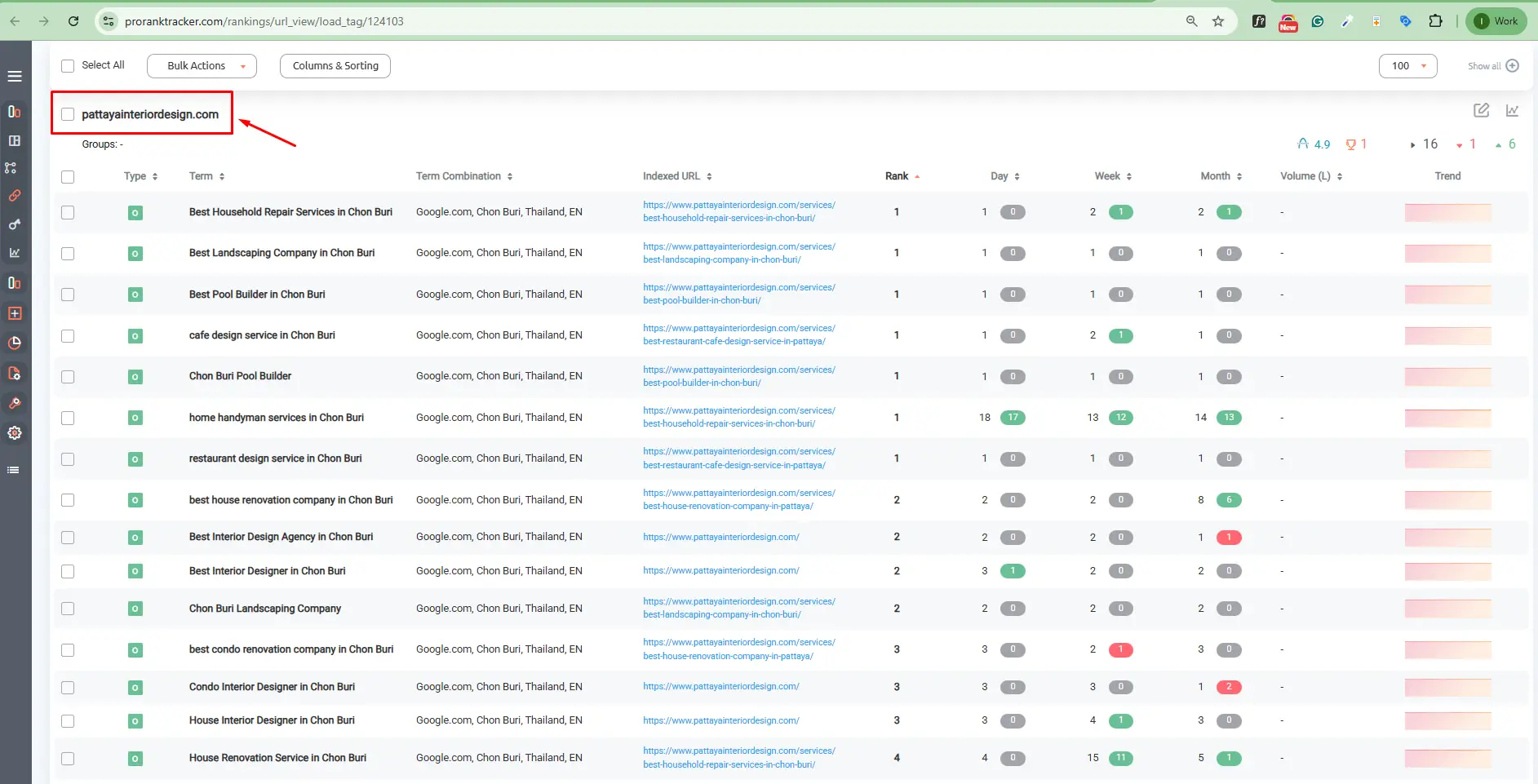Open the hamburger menu in sidebar
The height and width of the screenshot is (784, 1538).
[x=15, y=76]
